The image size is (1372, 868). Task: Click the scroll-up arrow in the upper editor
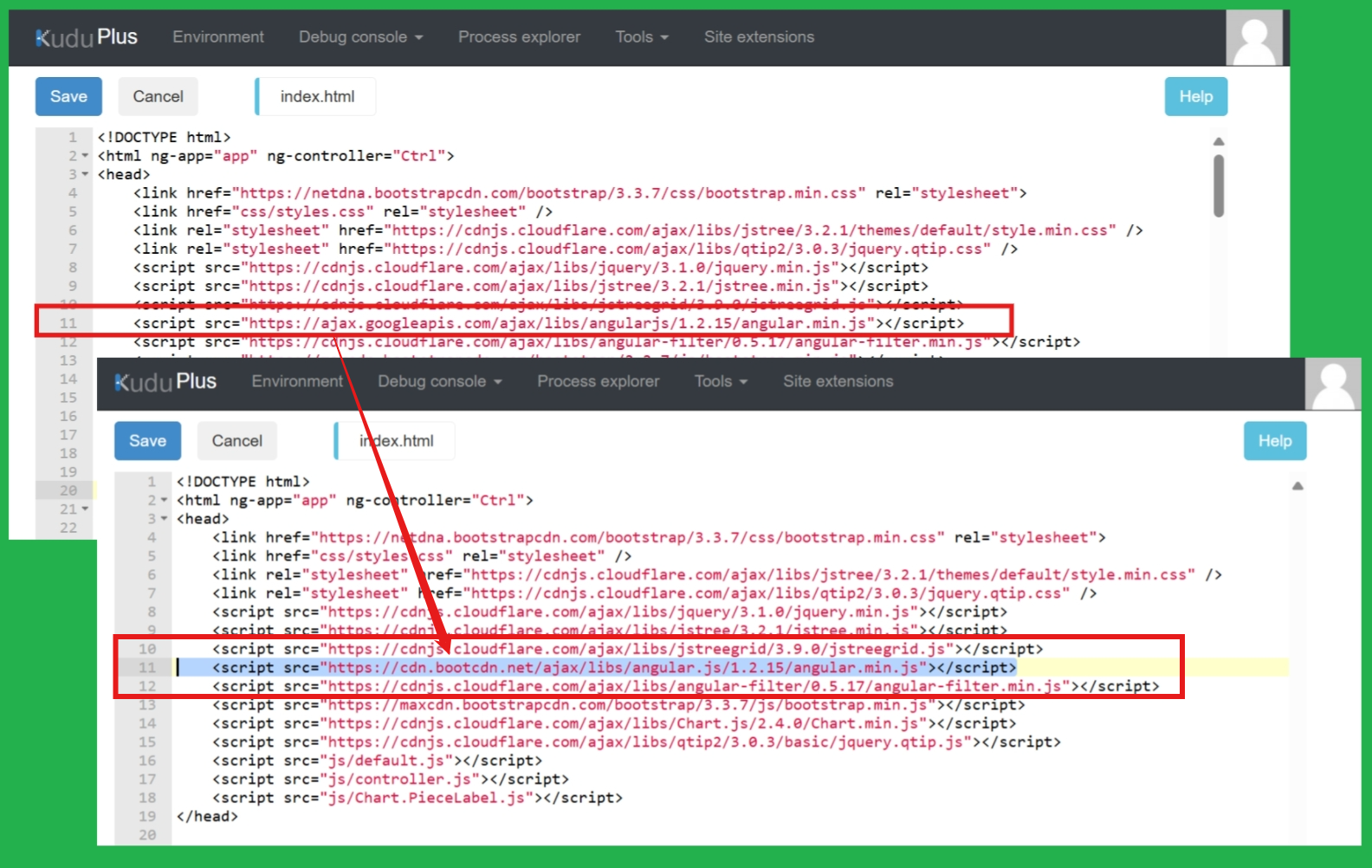click(1219, 141)
